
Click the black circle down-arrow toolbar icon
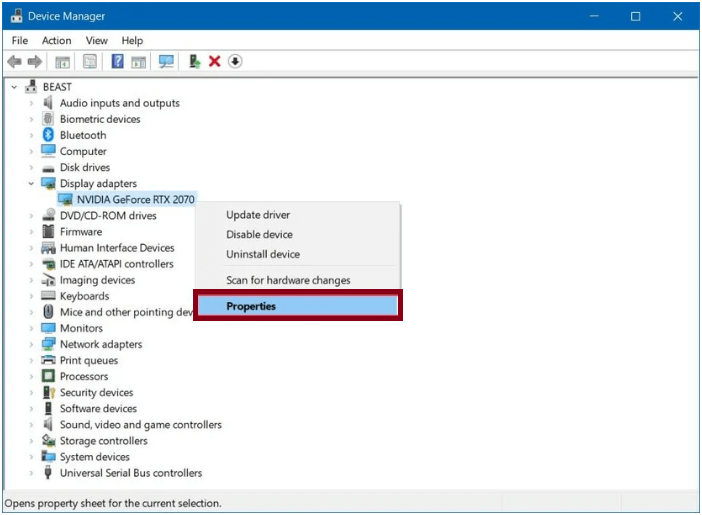click(235, 62)
